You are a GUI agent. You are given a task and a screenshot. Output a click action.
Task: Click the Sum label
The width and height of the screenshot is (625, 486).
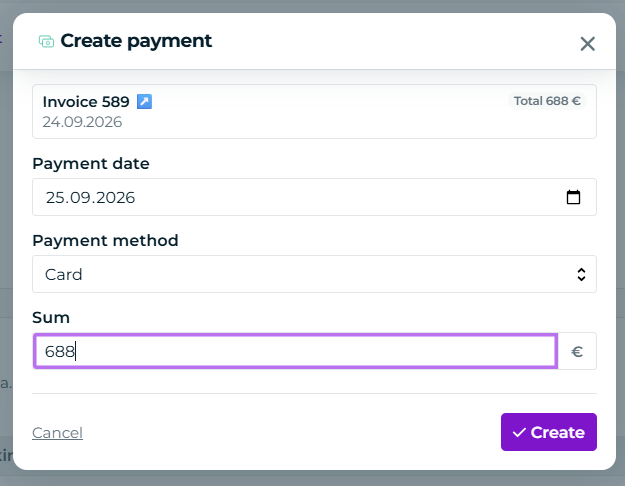[51, 318]
